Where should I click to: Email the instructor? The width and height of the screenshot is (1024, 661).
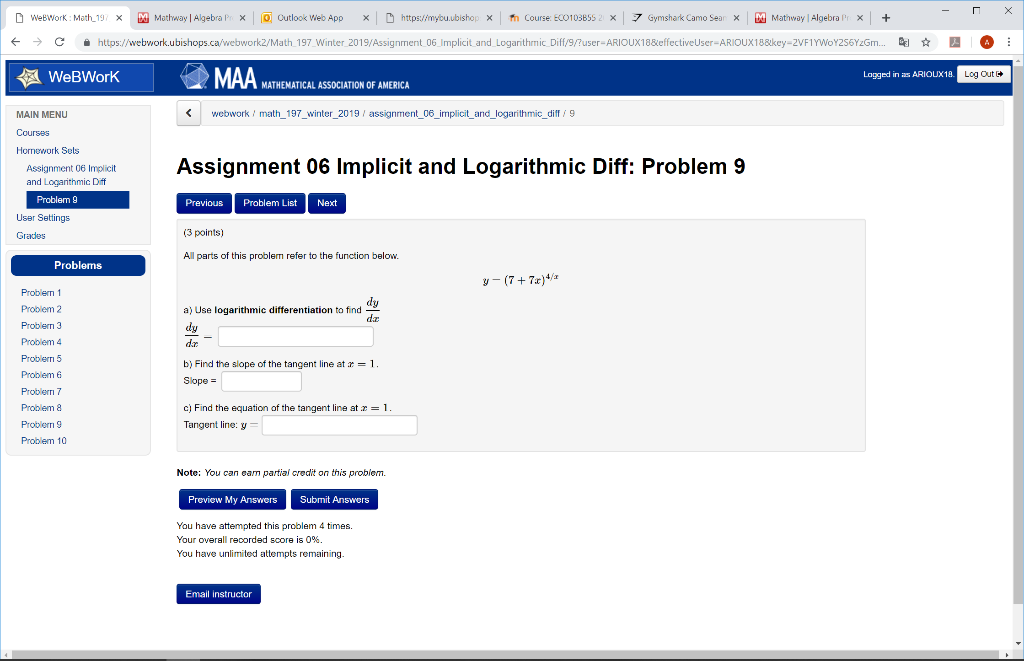coord(218,593)
